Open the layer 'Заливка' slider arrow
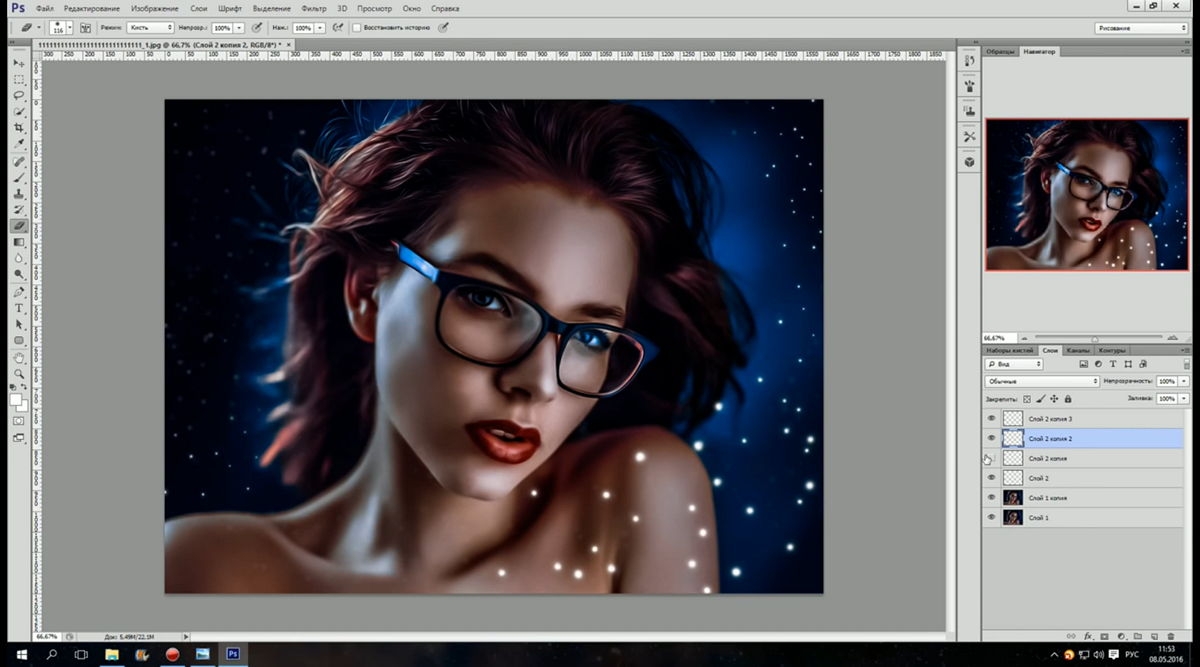Image resolution: width=1200 pixels, height=667 pixels. (1185, 398)
